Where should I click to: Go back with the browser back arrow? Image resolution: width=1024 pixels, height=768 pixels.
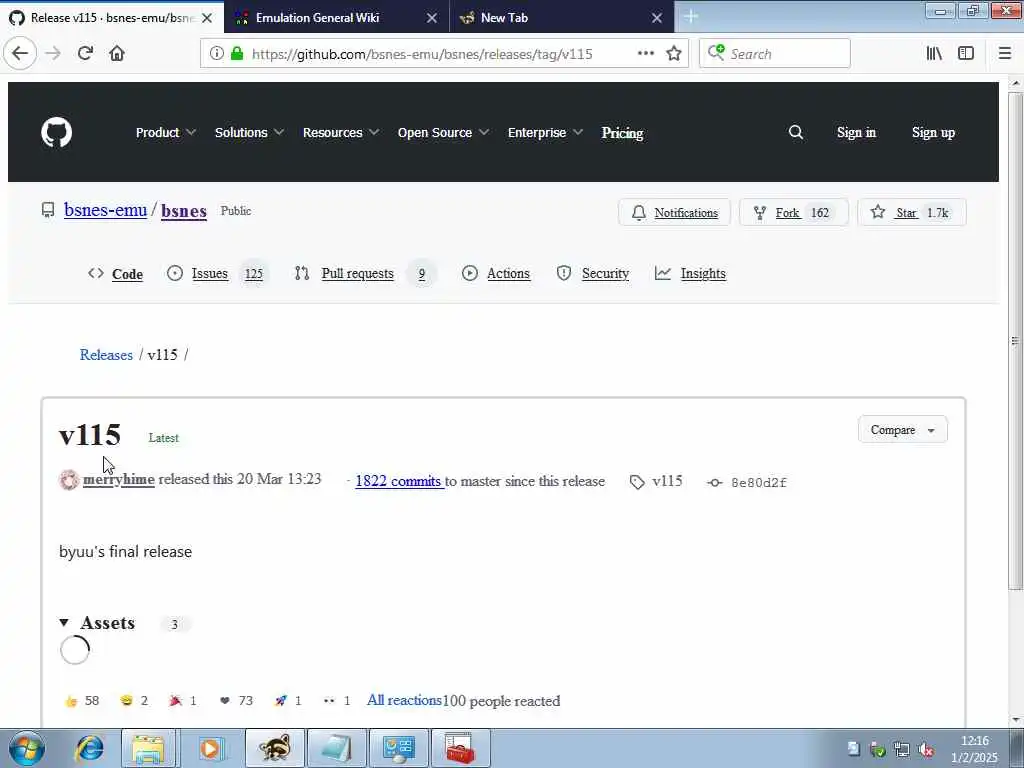click(x=20, y=54)
